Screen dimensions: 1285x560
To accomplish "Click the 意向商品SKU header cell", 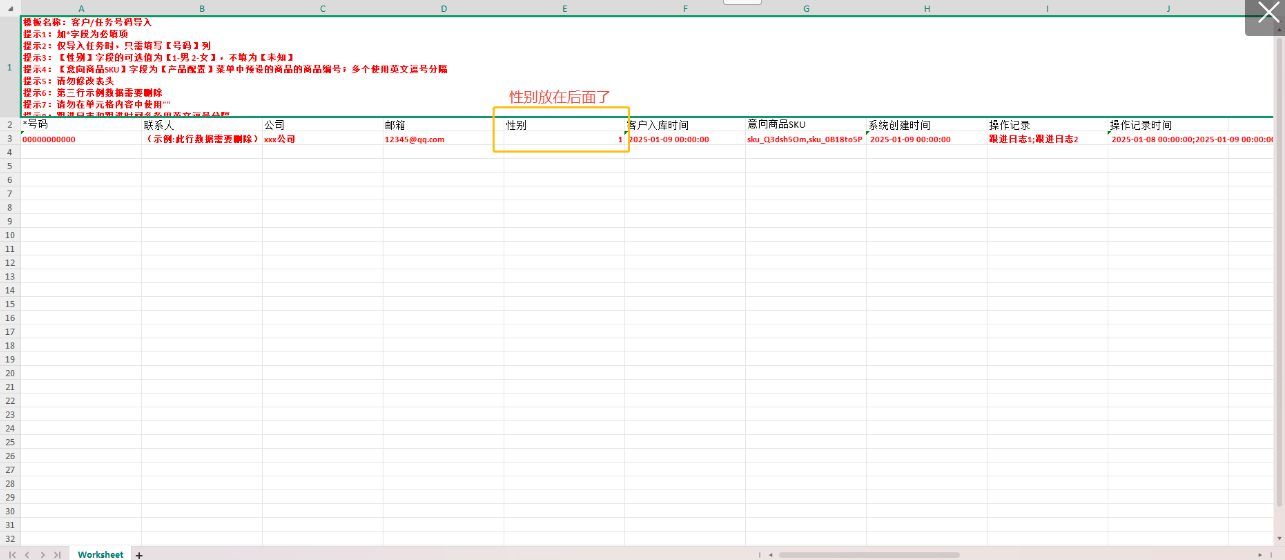I will (805, 125).
